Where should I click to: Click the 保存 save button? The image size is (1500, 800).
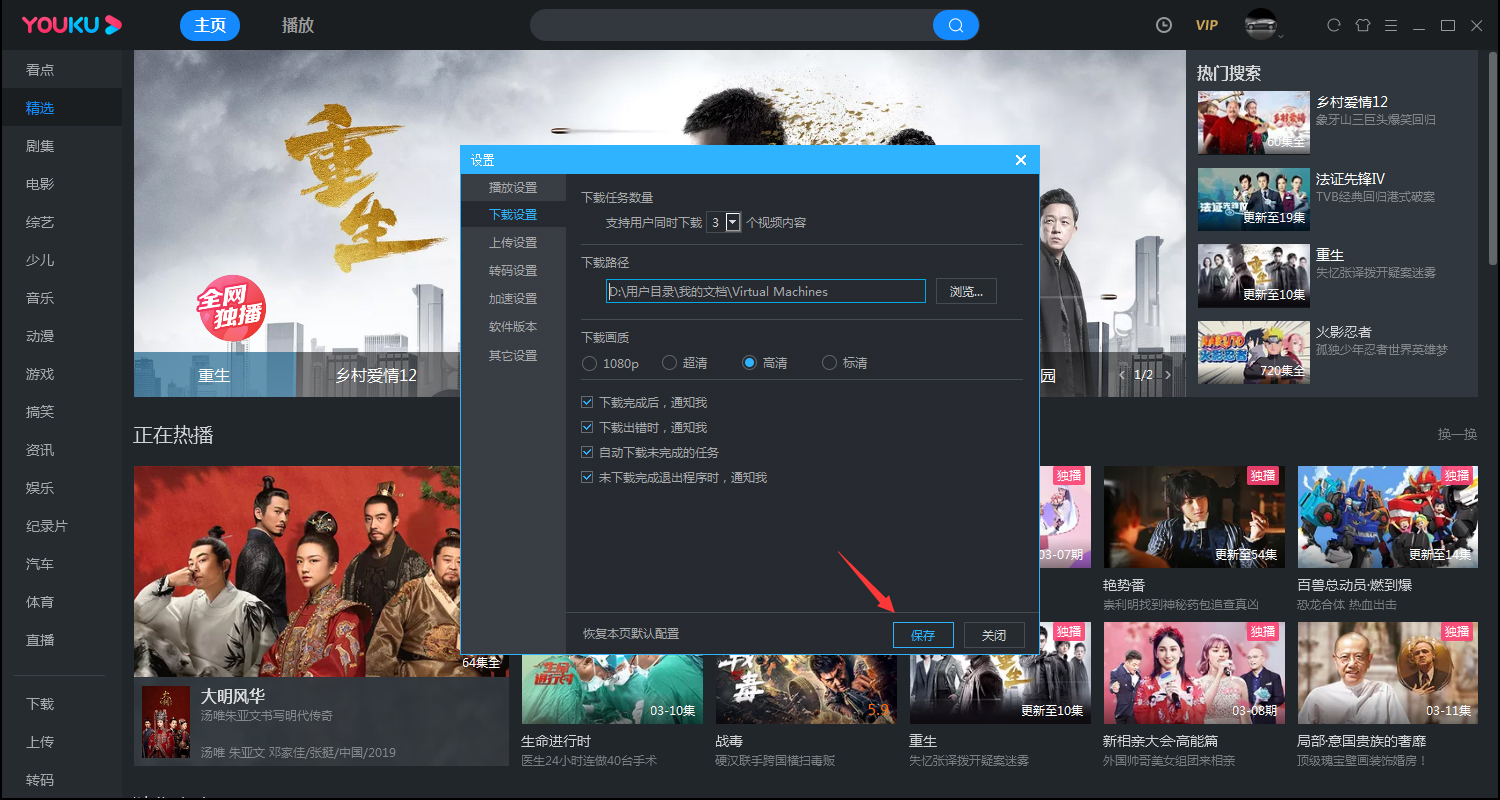point(922,634)
